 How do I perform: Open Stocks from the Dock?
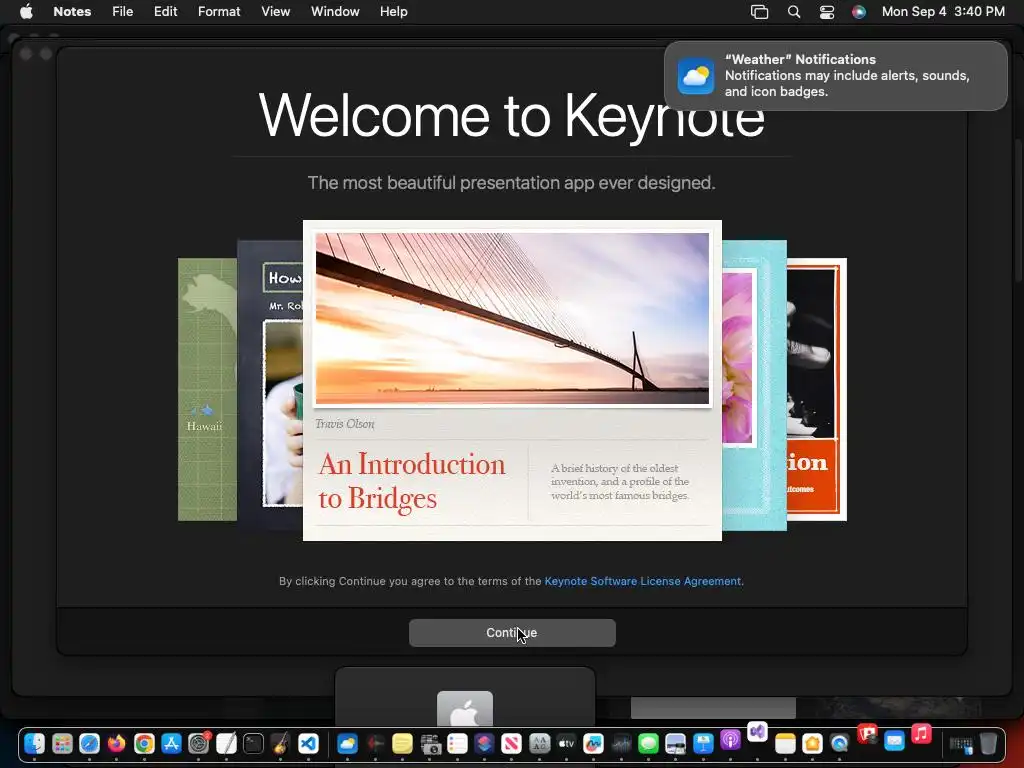pyautogui.click(x=621, y=743)
